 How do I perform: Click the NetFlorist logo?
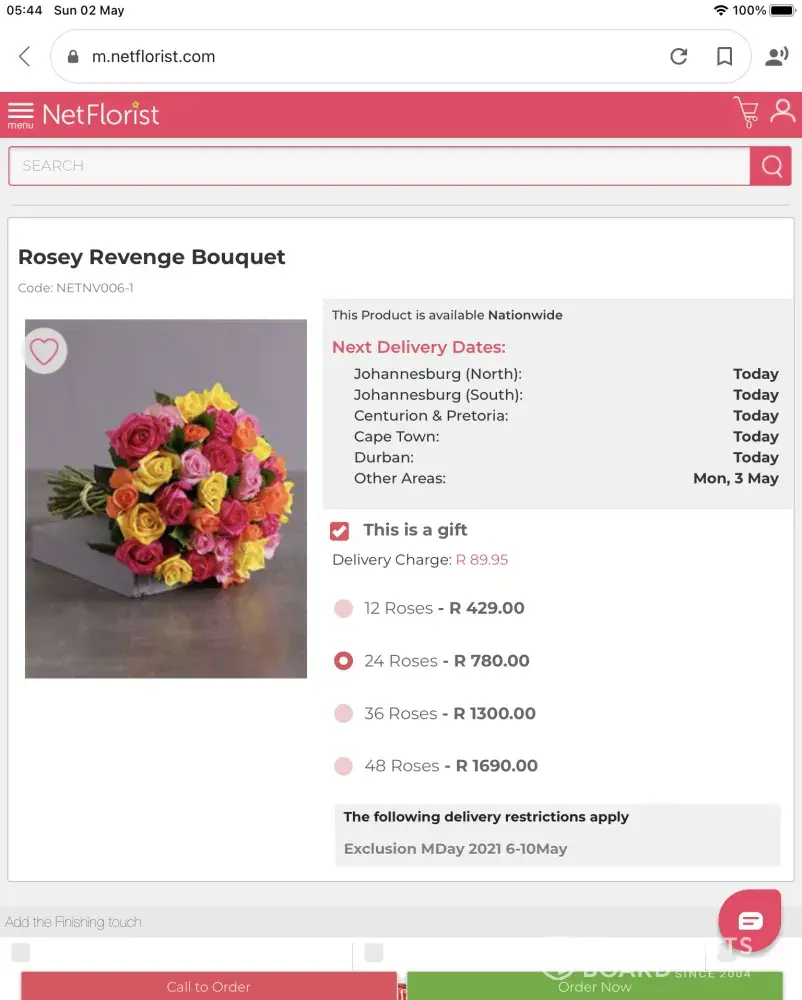coord(101,114)
